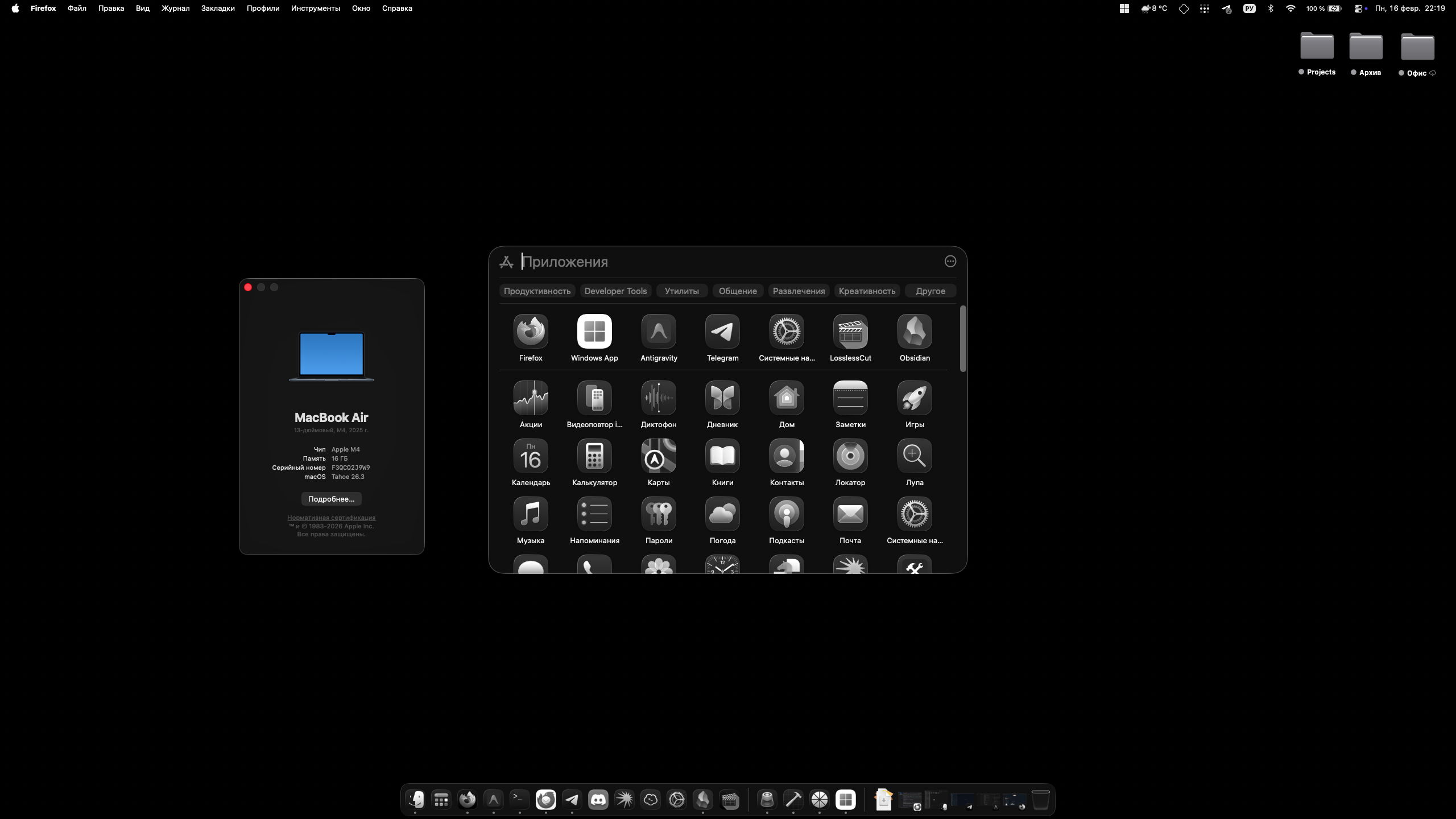
Task: Launch the Локатор Find My app
Action: [850, 456]
